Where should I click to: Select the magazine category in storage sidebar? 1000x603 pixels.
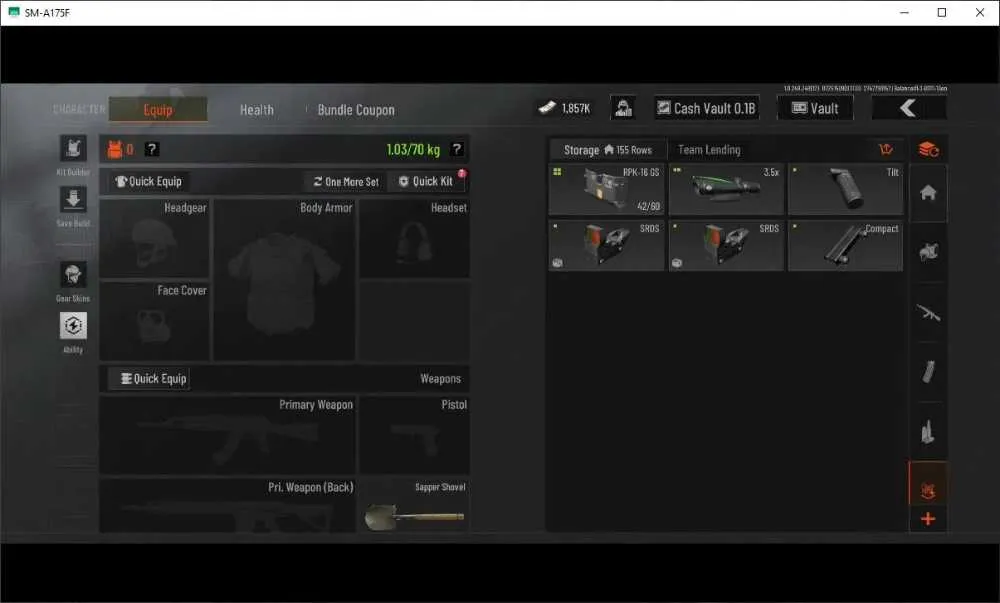click(x=928, y=372)
